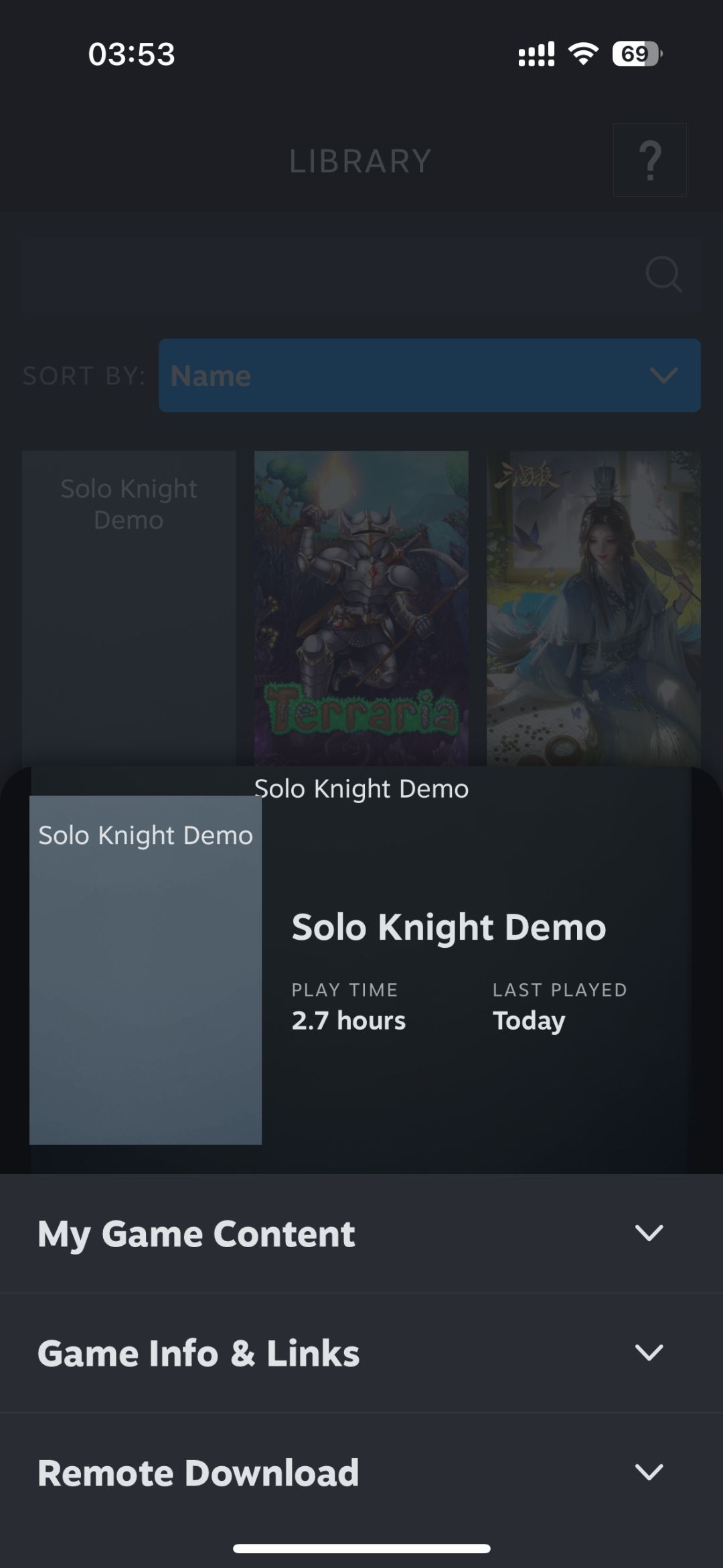
Task: Select the Solo Knight Demo library tile
Action: (129, 608)
